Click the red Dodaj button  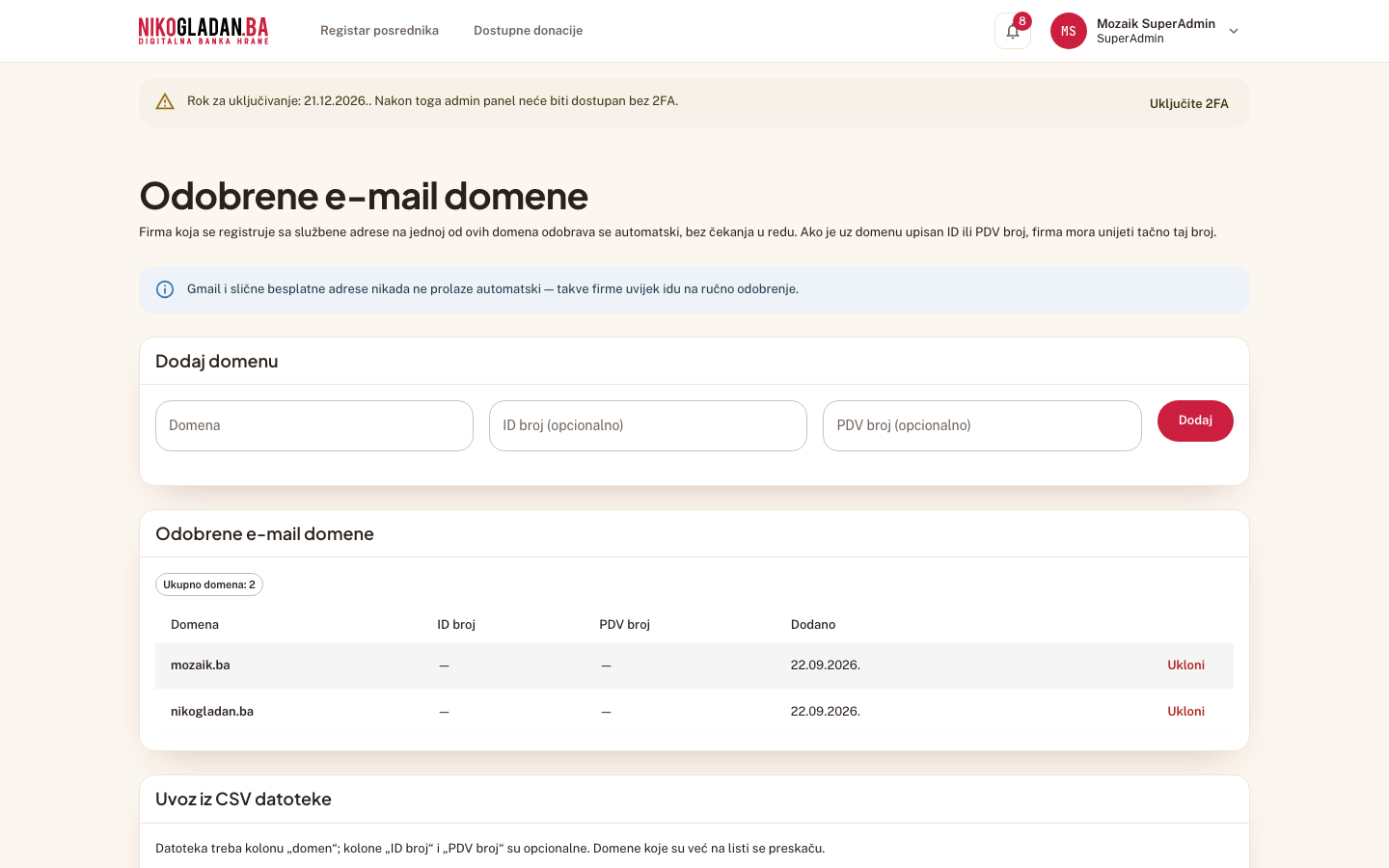pyautogui.click(x=1195, y=420)
